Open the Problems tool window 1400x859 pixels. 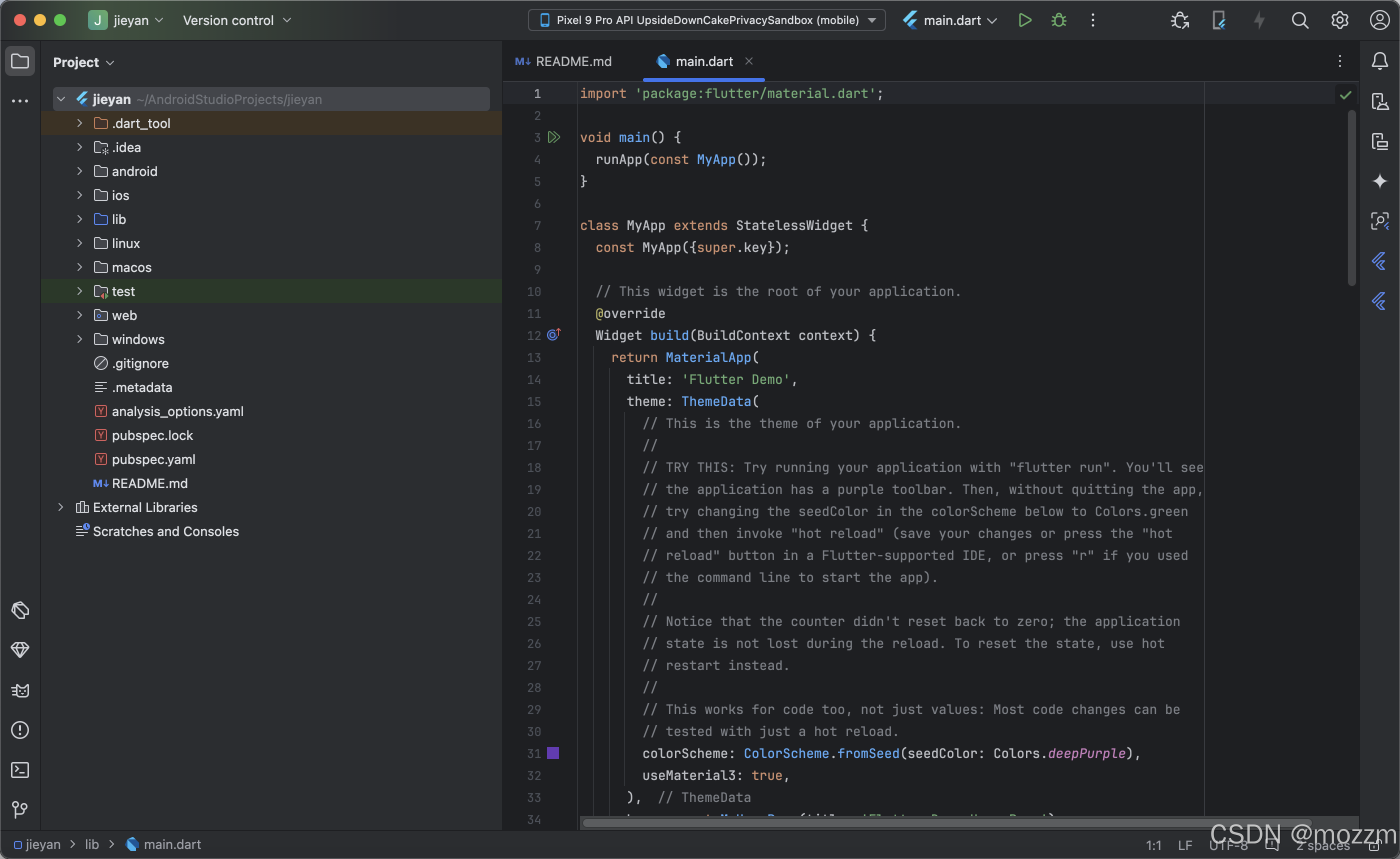click(x=20, y=730)
